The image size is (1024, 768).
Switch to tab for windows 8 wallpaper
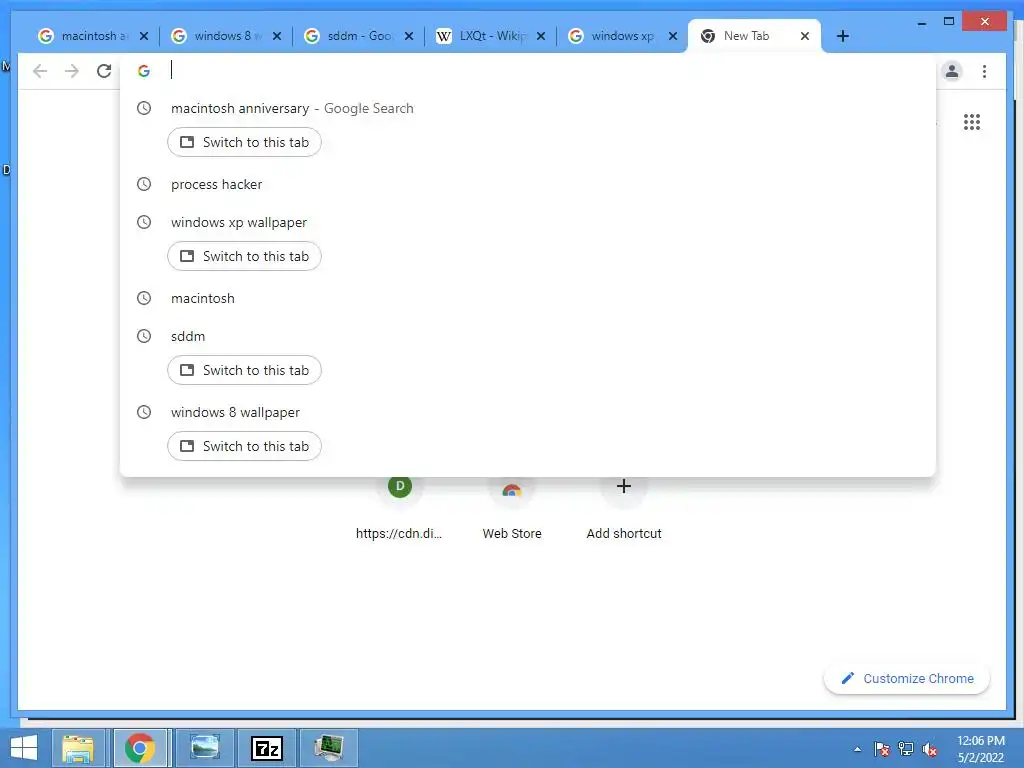click(x=244, y=446)
